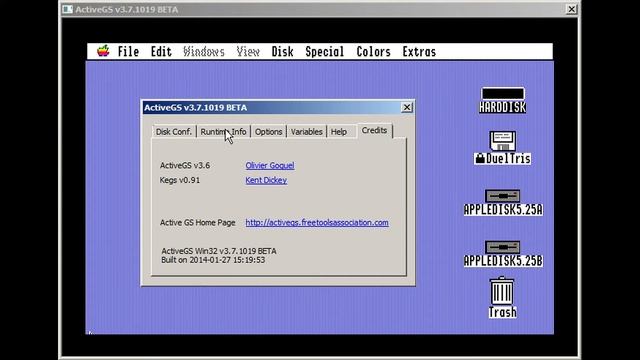
Task: Switch to the Options tab
Action: 268,132
